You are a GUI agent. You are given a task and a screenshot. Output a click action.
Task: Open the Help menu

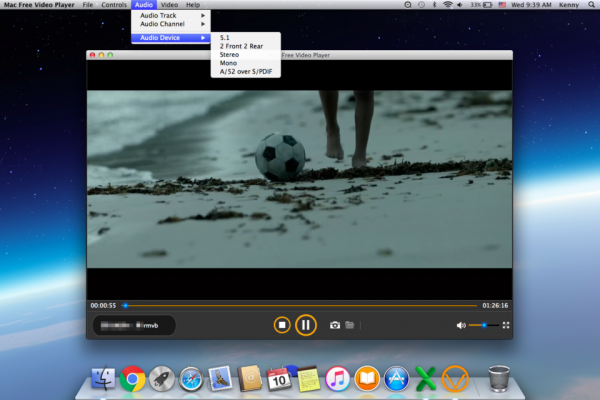[x=193, y=5]
